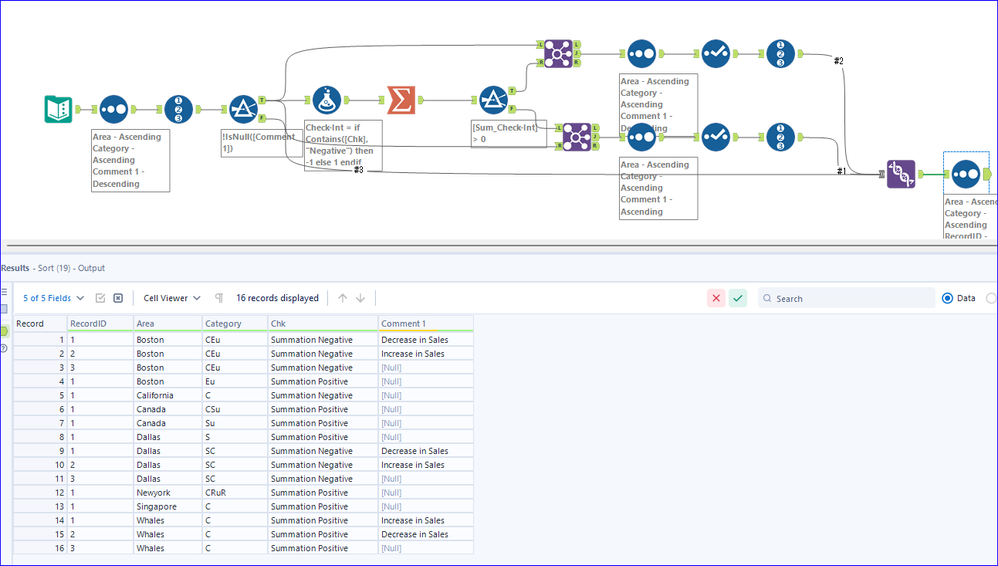Select the Record ID tool feeding connection #1
998x566 pixels.
coord(780,137)
